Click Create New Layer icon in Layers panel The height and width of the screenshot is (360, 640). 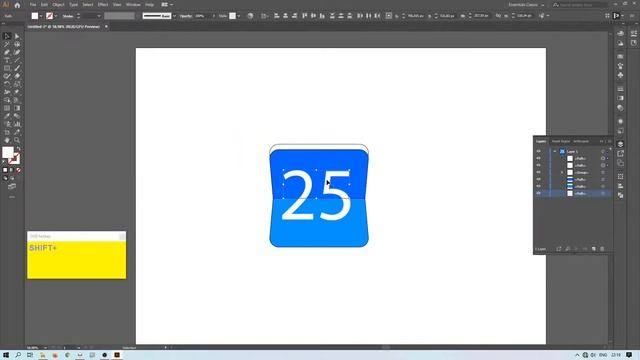point(593,249)
